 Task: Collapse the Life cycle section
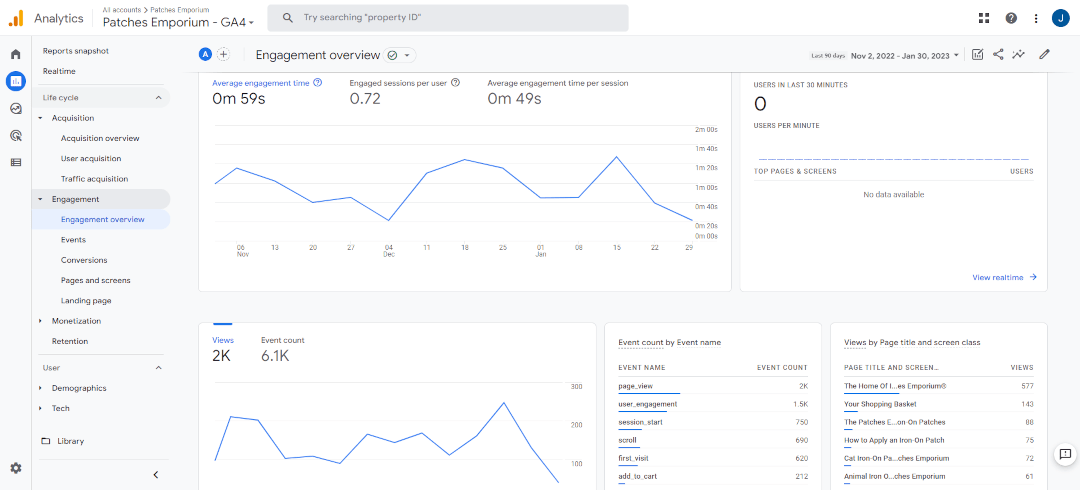(x=158, y=98)
